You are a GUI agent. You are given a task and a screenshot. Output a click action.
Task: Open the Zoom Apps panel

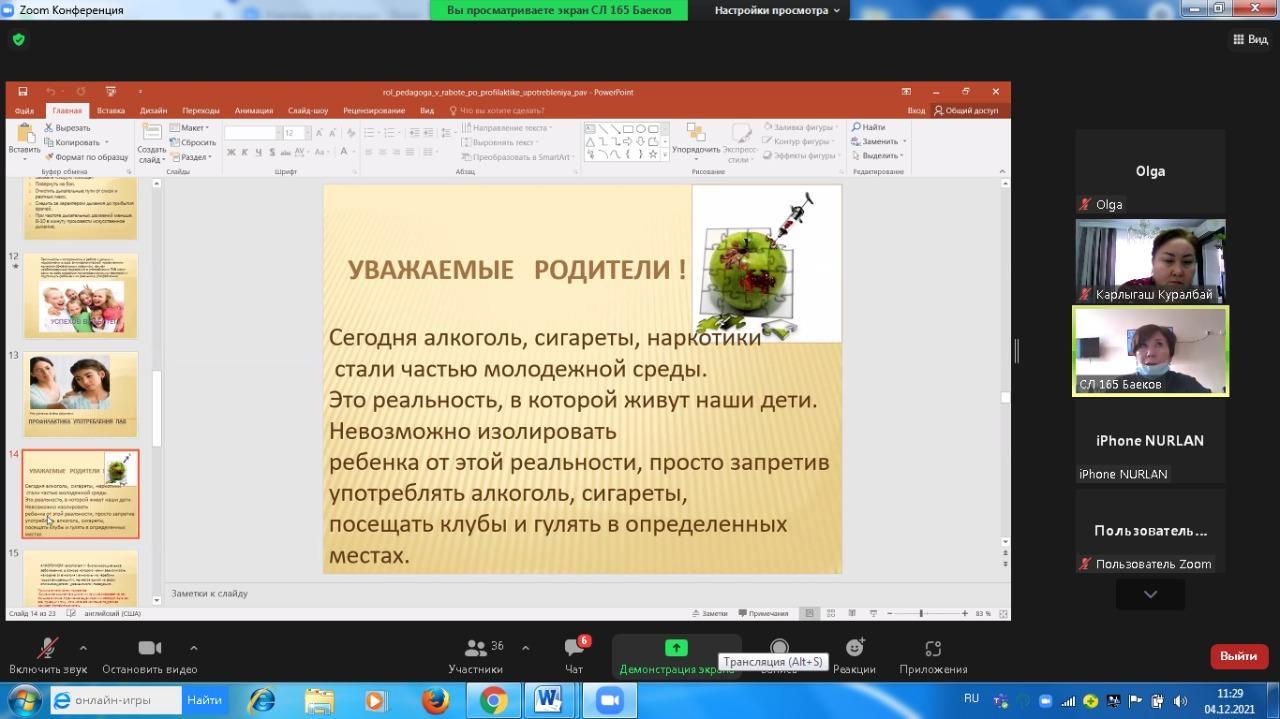(x=932, y=655)
